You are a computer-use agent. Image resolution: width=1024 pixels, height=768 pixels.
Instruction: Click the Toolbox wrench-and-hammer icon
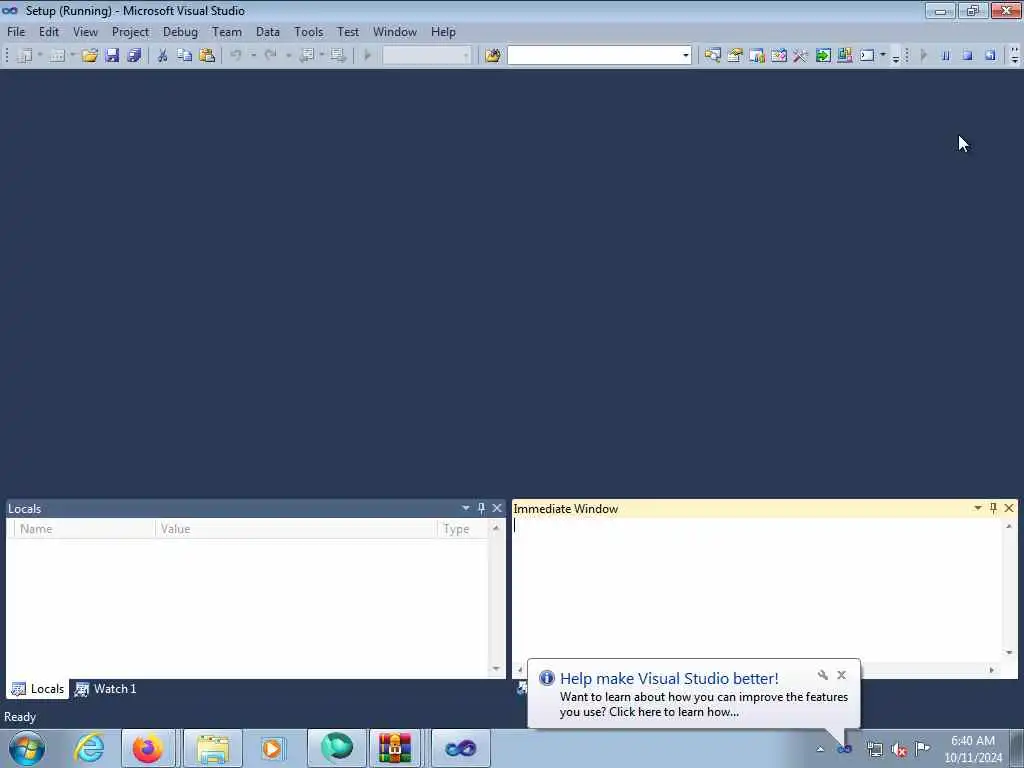tap(800, 56)
